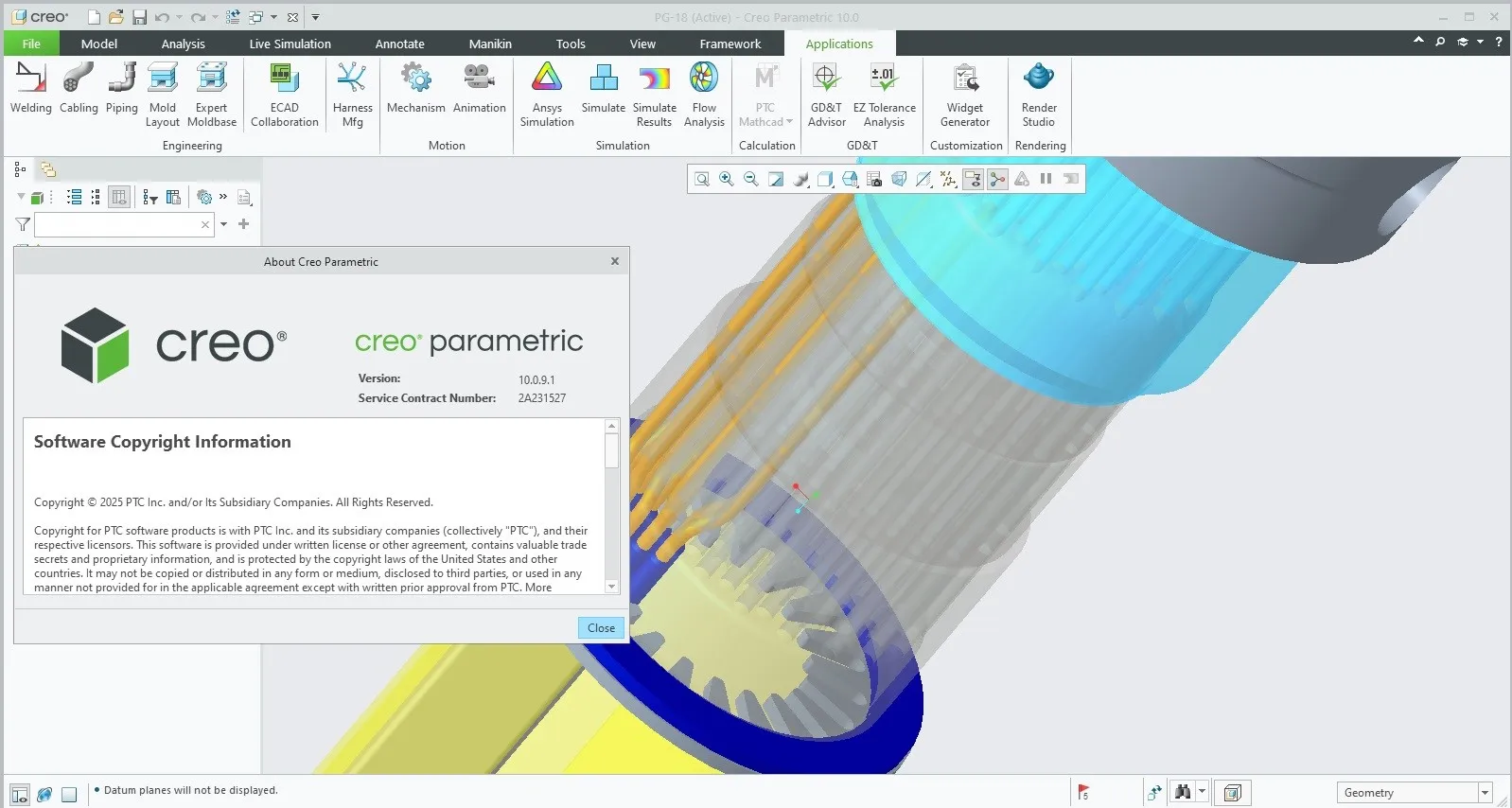Open the undo history dropdown arrow
This screenshot has height=808, width=1512.
[179, 17]
